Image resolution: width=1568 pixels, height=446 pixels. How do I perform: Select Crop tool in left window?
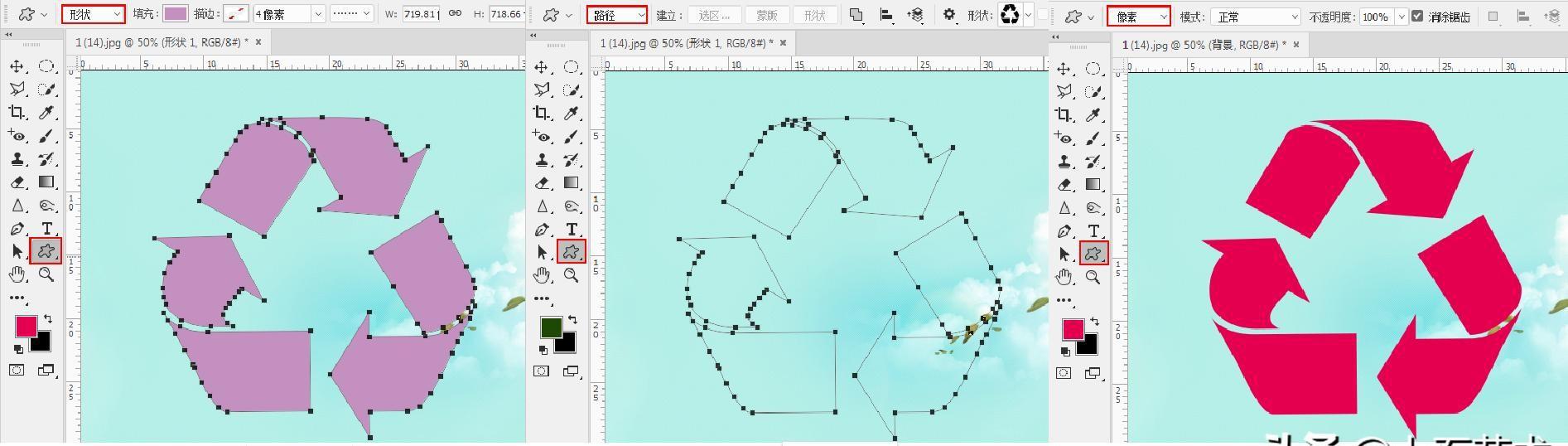coord(17,113)
